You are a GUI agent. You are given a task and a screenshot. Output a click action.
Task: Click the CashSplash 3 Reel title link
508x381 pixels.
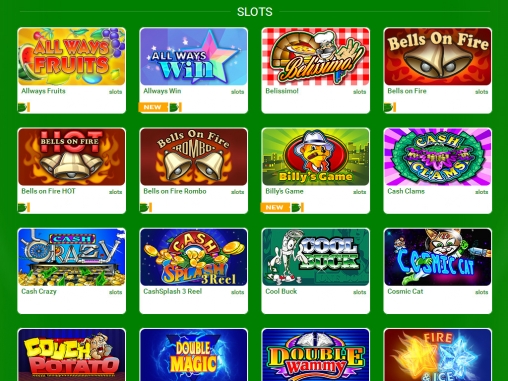pyautogui.click(x=173, y=291)
